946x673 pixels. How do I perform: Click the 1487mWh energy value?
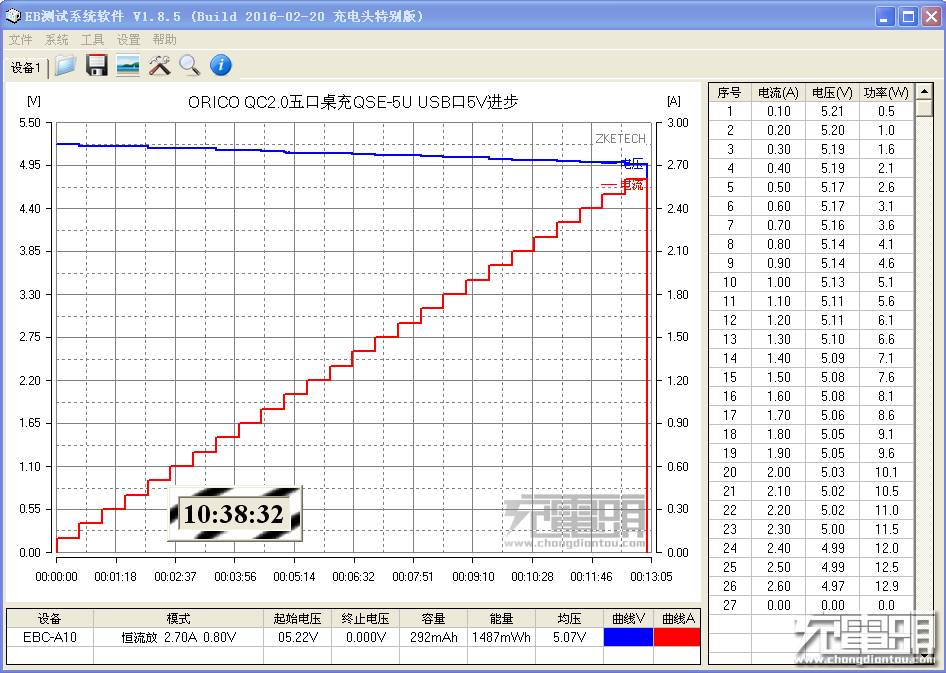501,637
